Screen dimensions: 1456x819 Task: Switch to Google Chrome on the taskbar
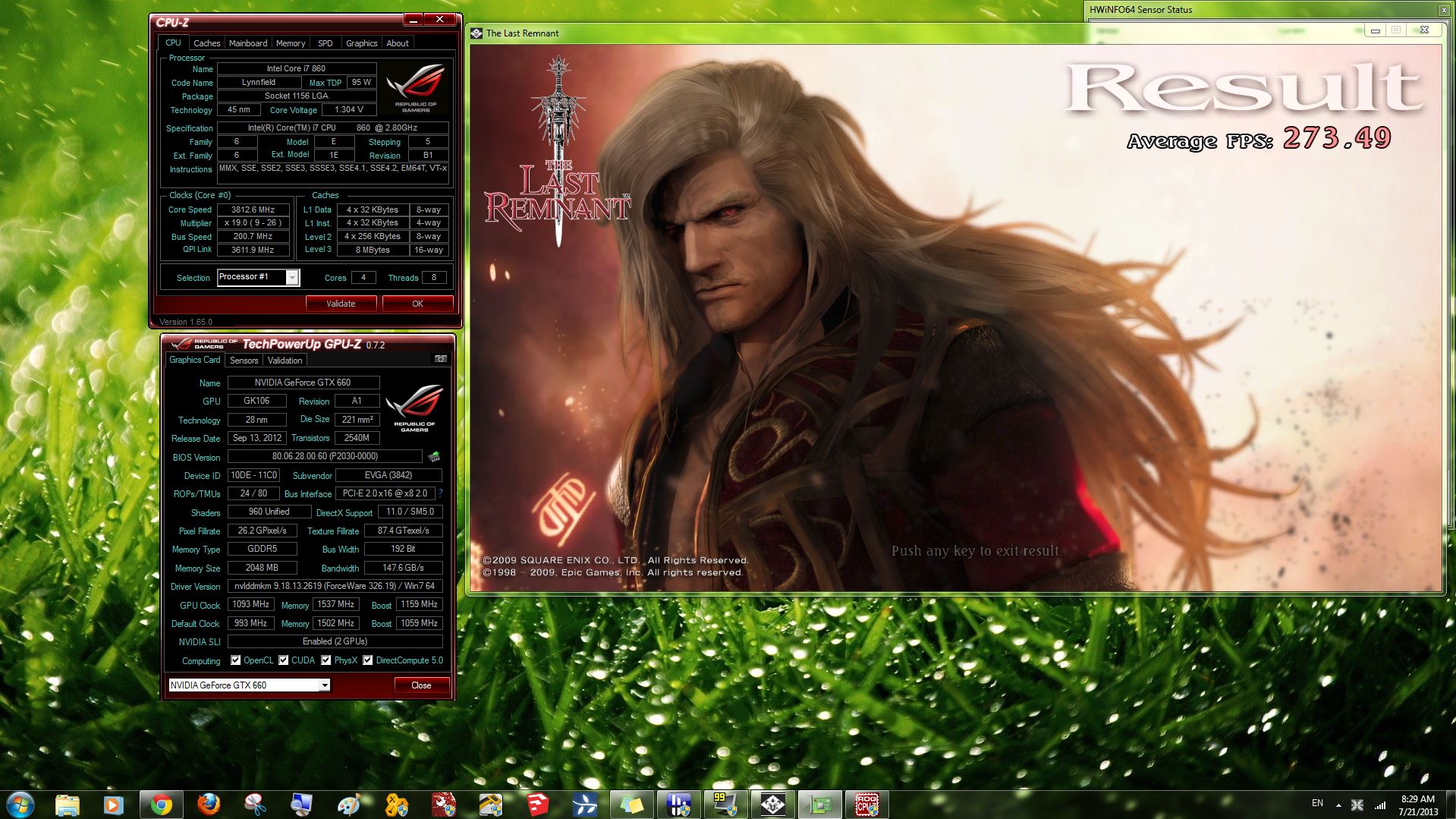pos(161,805)
